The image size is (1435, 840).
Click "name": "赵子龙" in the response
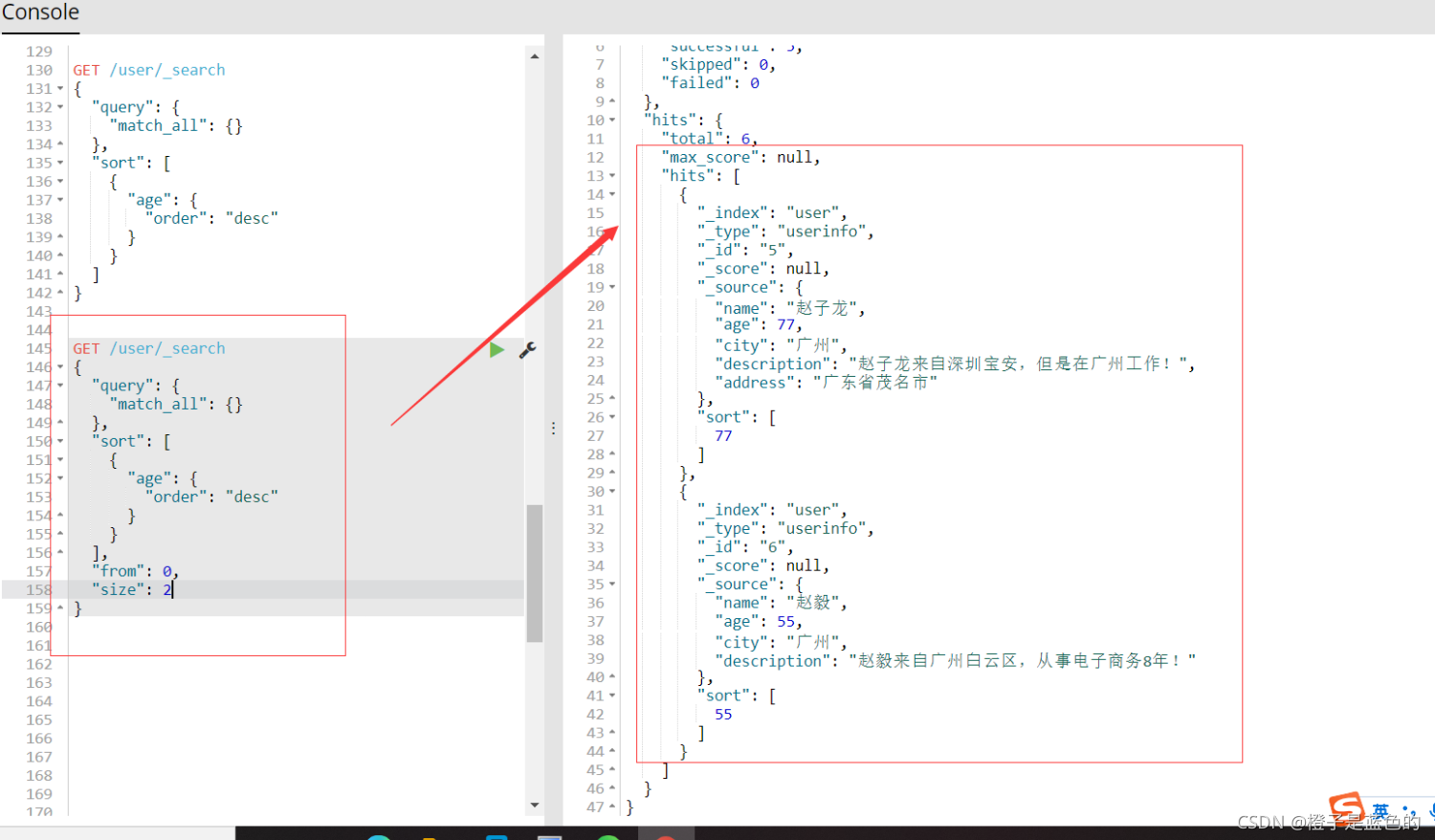(790, 308)
